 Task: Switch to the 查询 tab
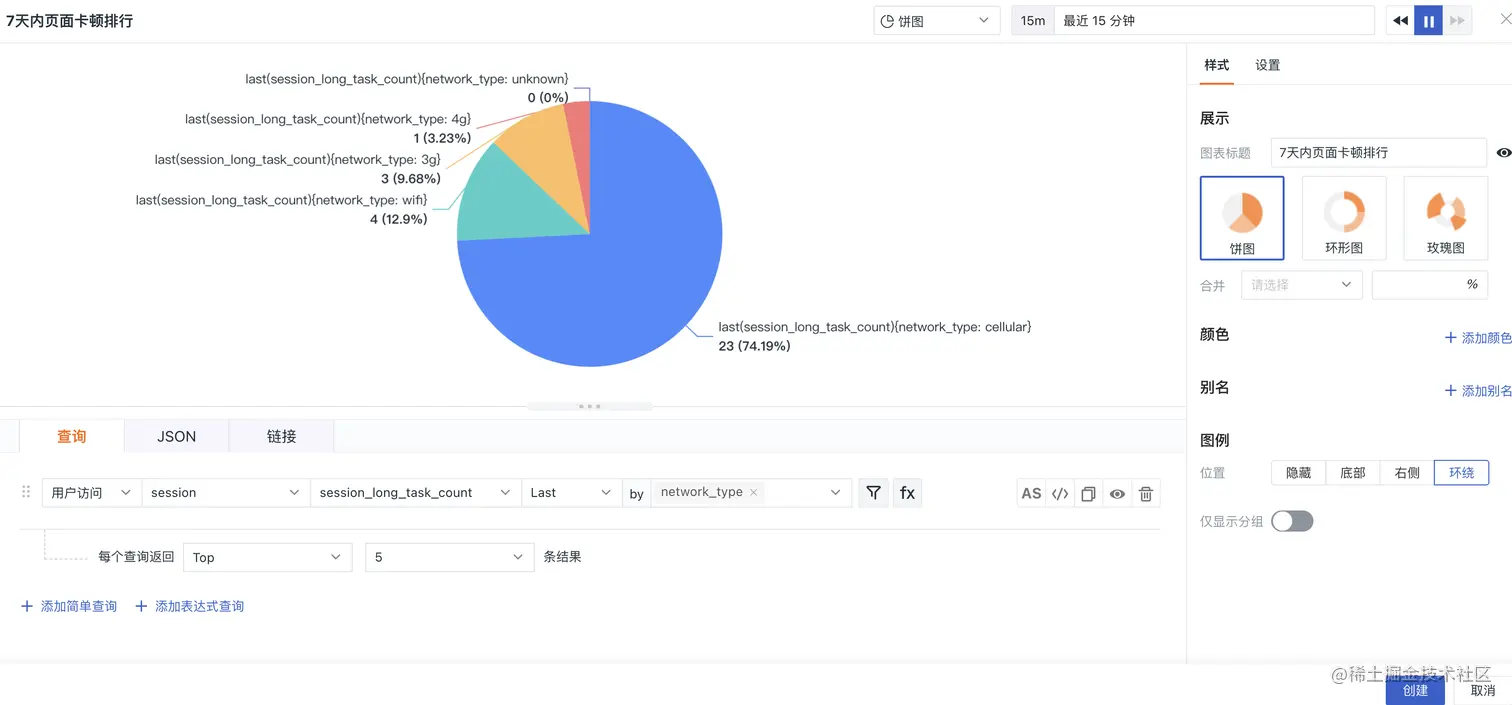coord(72,436)
